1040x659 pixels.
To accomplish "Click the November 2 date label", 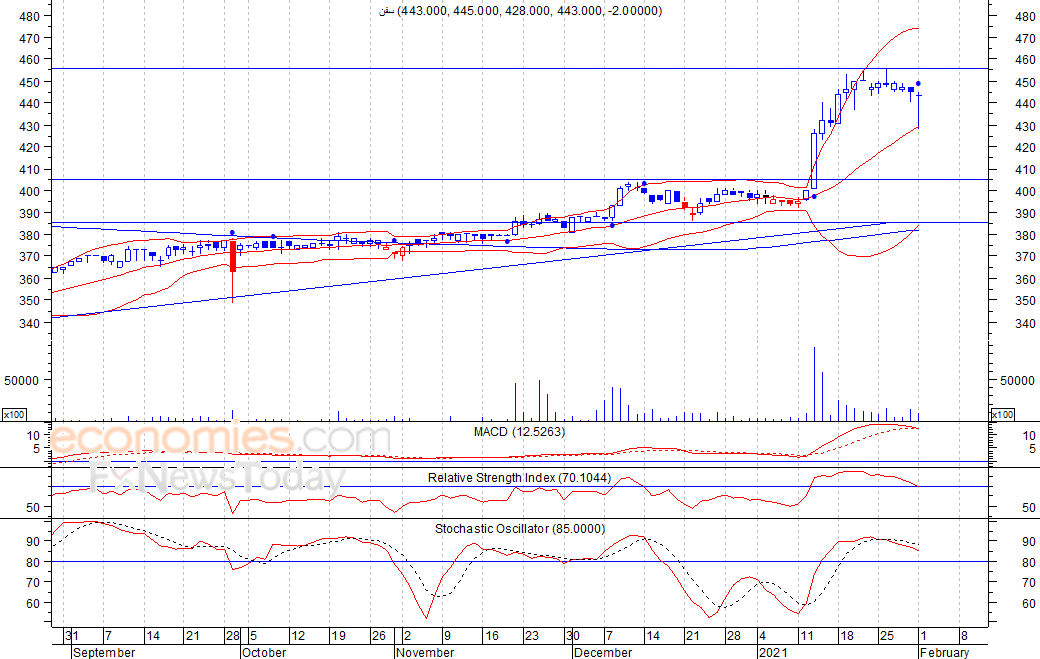I will coord(407,636).
